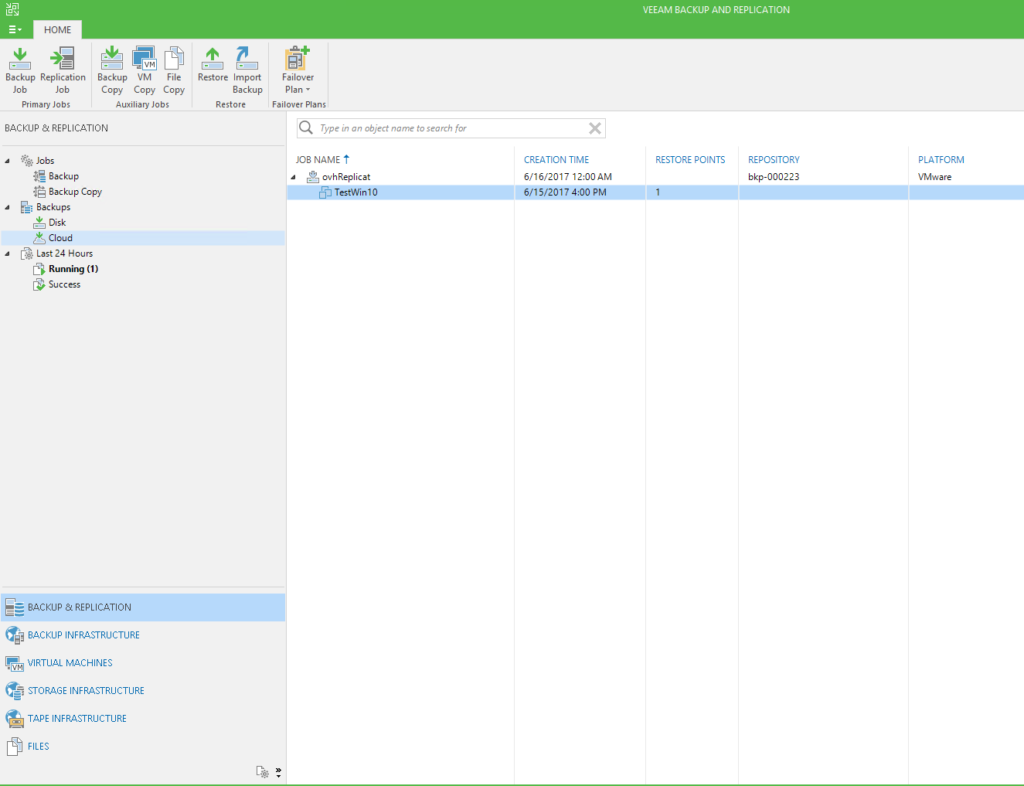This screenshot has width=1024, height=786.
Task: Clear the search box with X
Action: (x=595, y=128)
